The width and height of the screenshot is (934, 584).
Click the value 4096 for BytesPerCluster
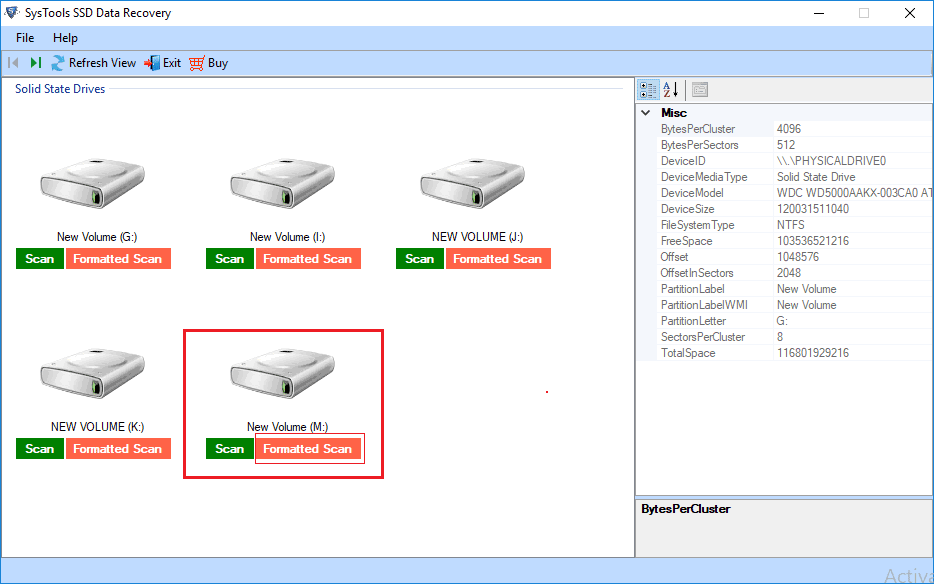coord(789,129)
